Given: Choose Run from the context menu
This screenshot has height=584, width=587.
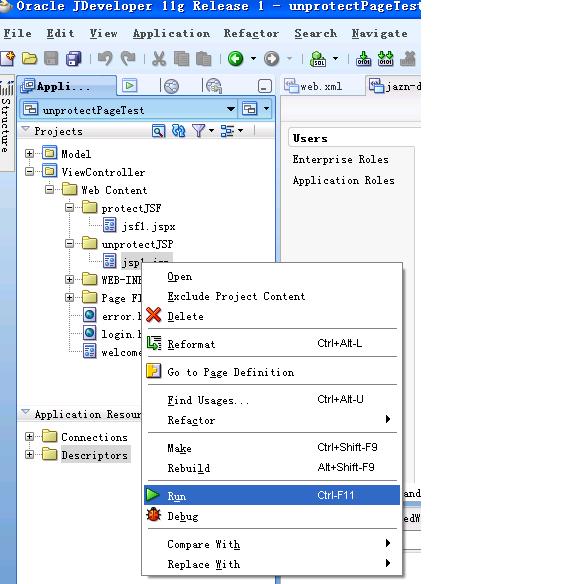Looking at the screenshot, I should (272, 495).
